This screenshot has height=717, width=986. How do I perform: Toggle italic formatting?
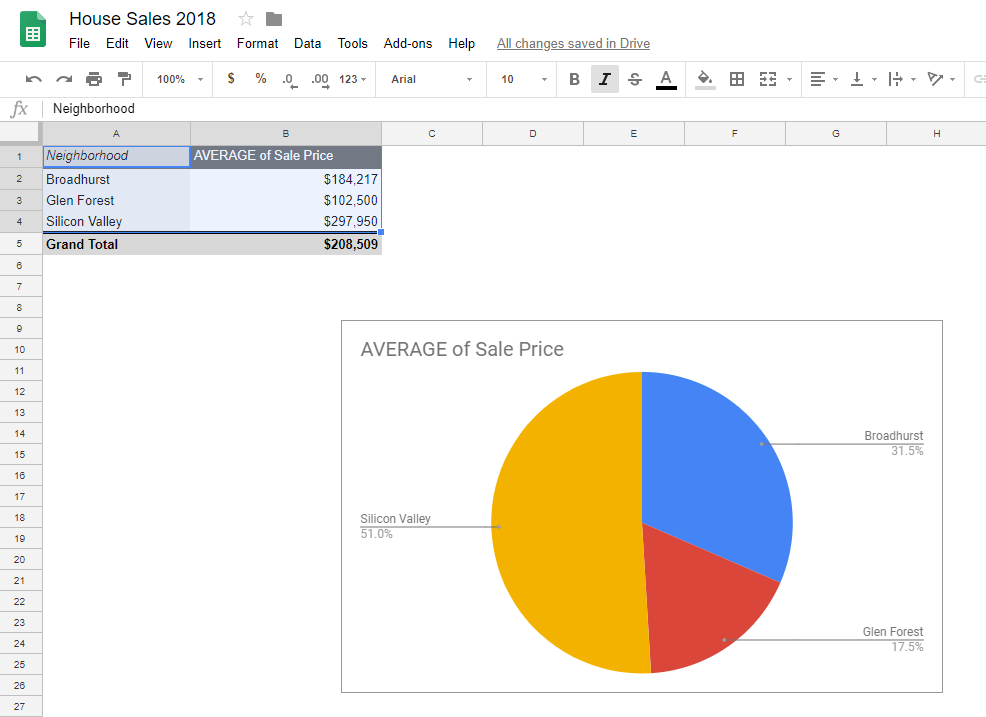tap(604, 79)
